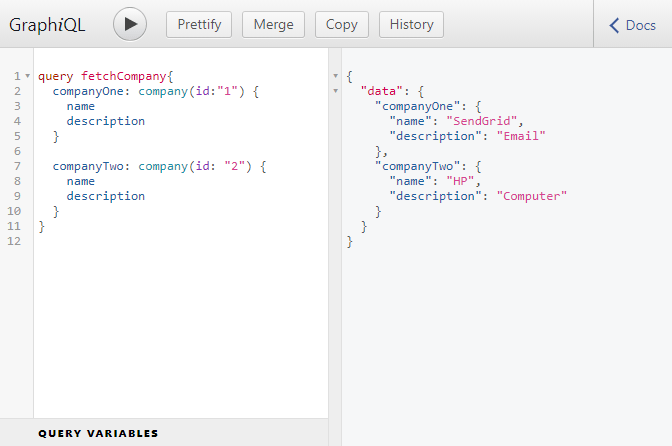Click the GraphiQL title in the top bar
The width and height of the screenshot is (672, 446).
coord(47,25)
